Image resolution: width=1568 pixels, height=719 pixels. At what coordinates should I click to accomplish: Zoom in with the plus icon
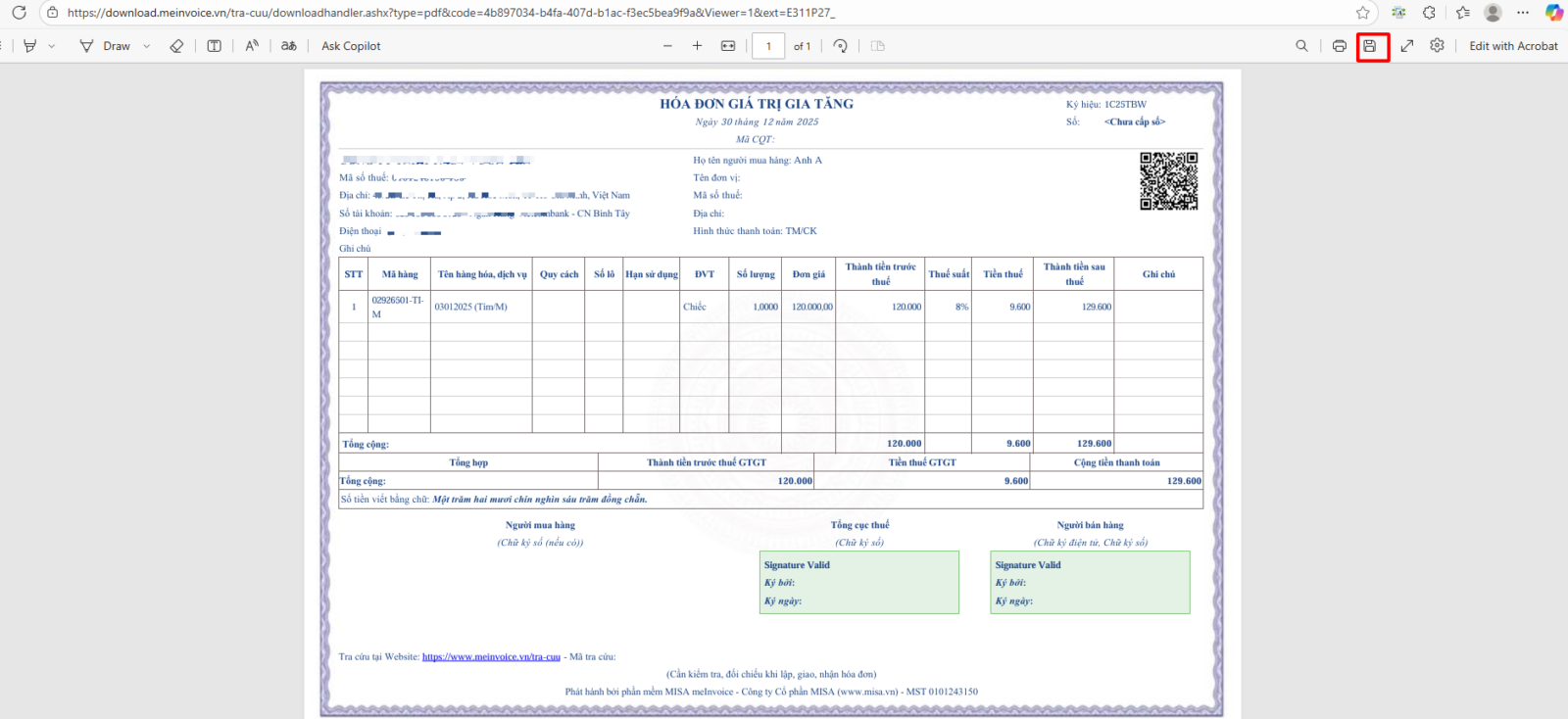pos(697,46)
